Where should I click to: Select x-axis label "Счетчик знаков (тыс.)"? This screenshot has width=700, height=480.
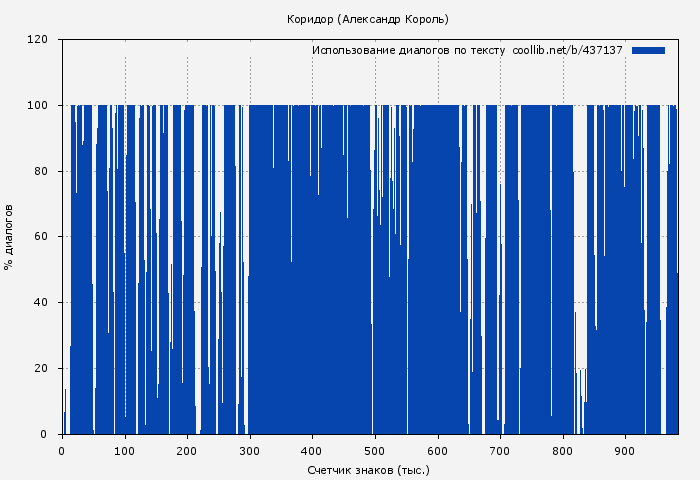point(367,469)
